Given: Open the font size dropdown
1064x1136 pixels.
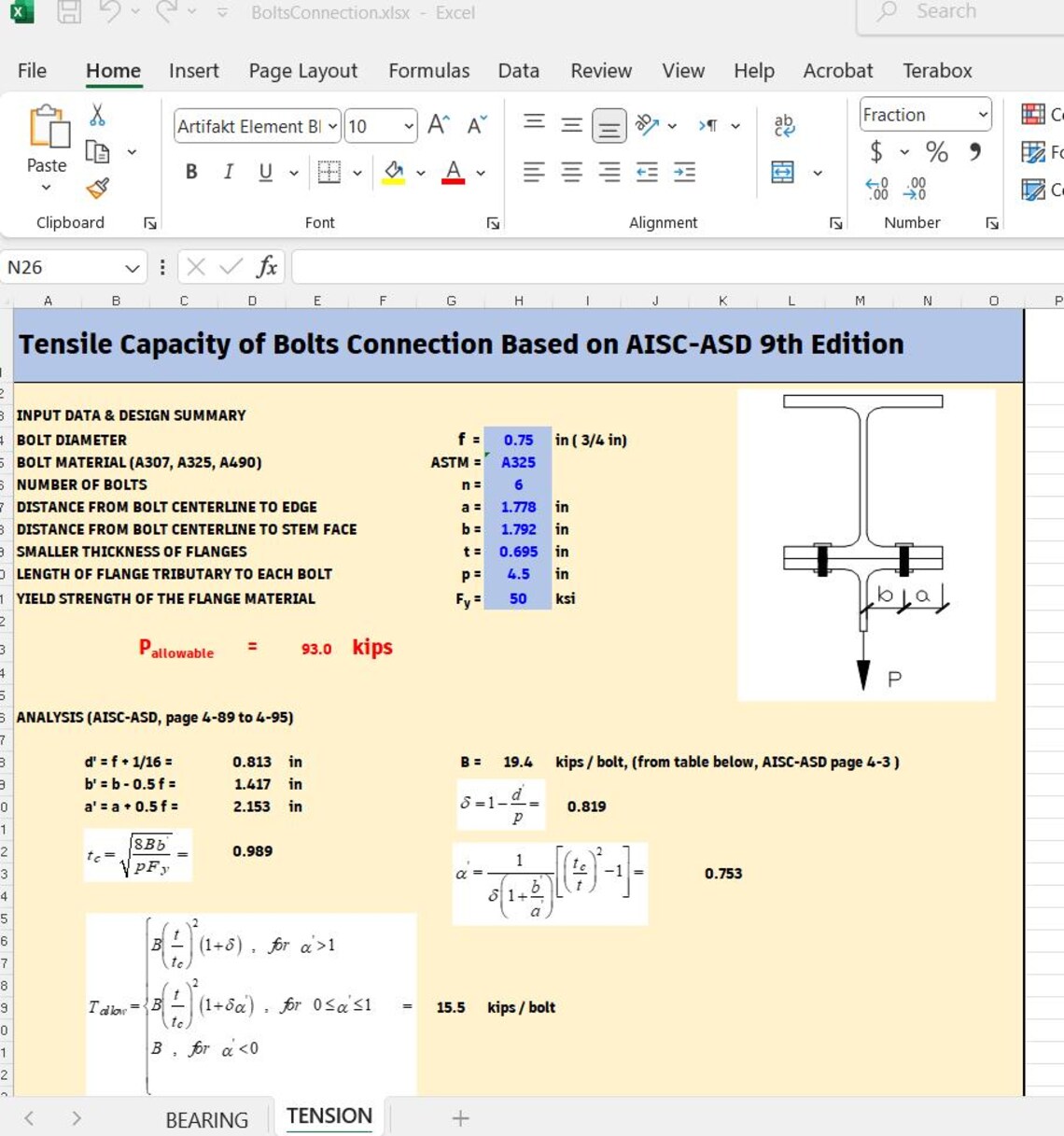Looking at the screenshot, I should 409,126.
